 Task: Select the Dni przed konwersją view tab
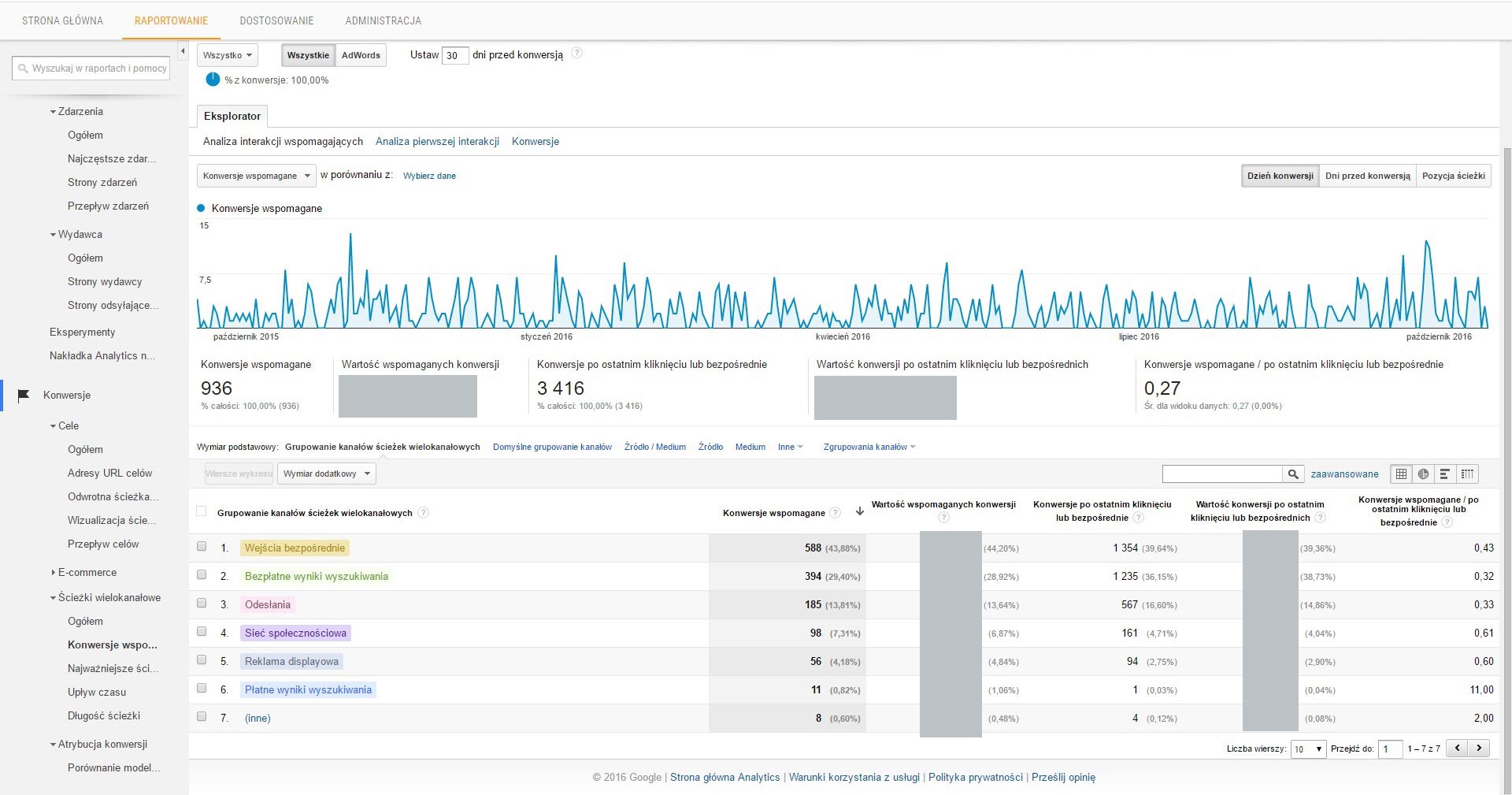(1367, 176)
